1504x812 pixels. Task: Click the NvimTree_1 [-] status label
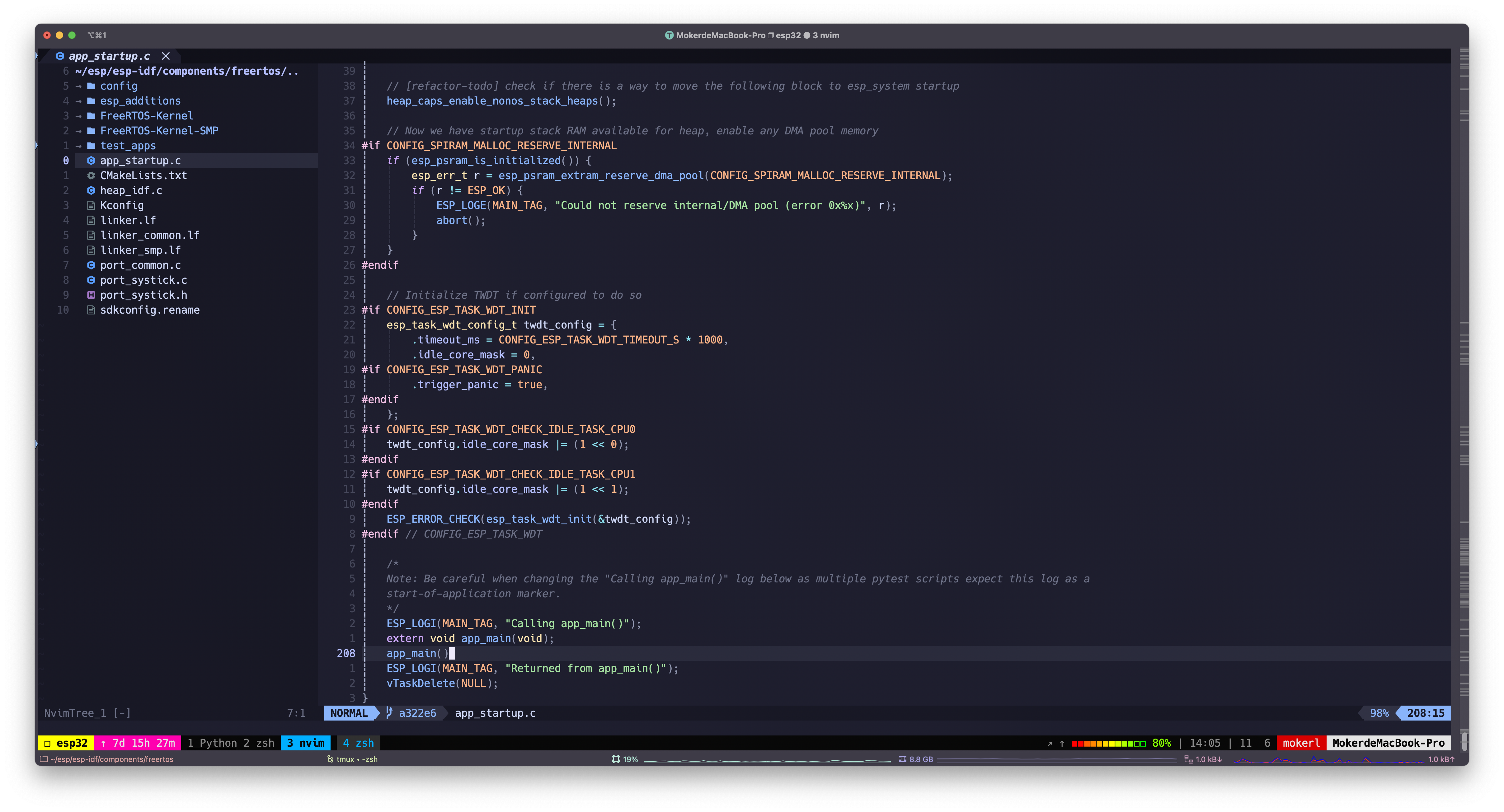point(87,713)
